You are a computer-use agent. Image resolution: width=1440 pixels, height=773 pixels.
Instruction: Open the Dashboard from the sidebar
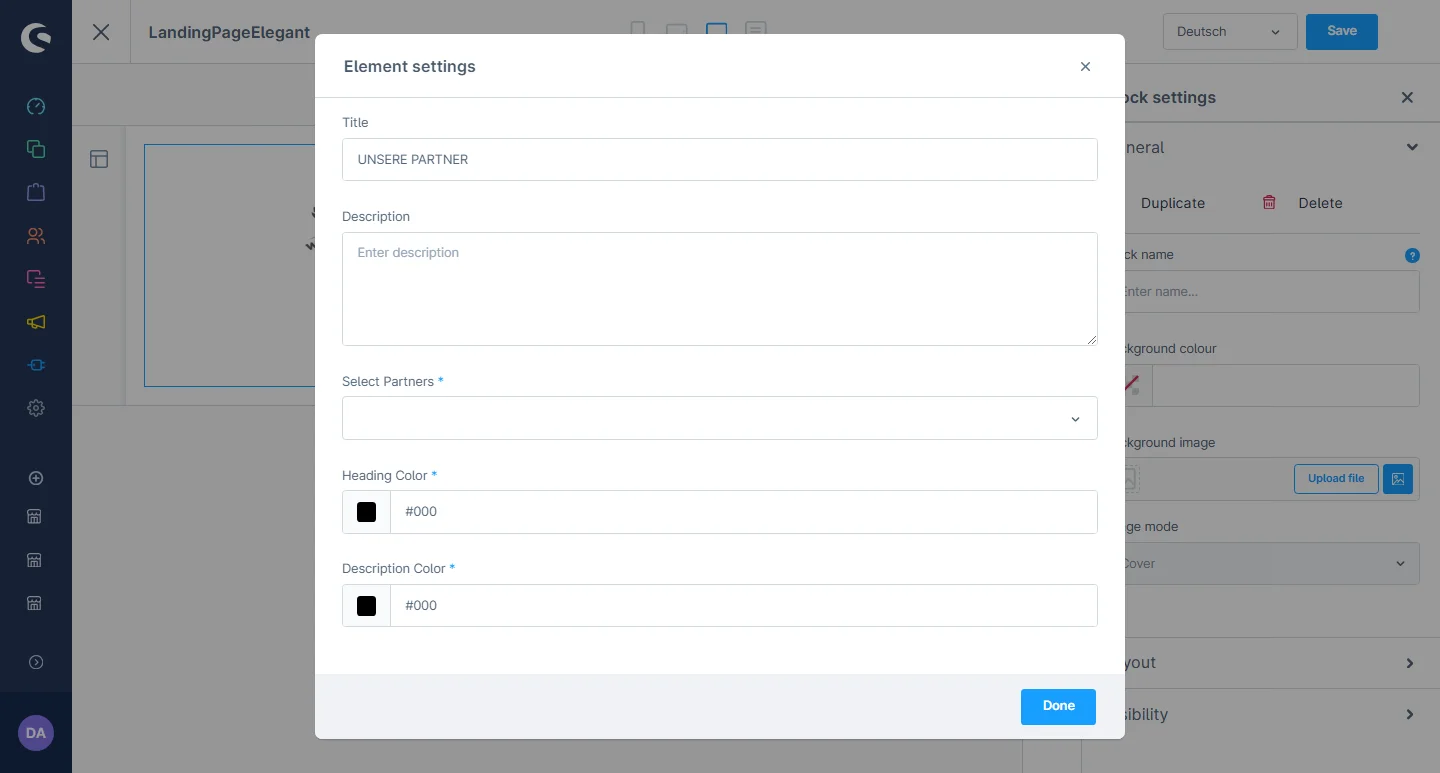point(36,106)
